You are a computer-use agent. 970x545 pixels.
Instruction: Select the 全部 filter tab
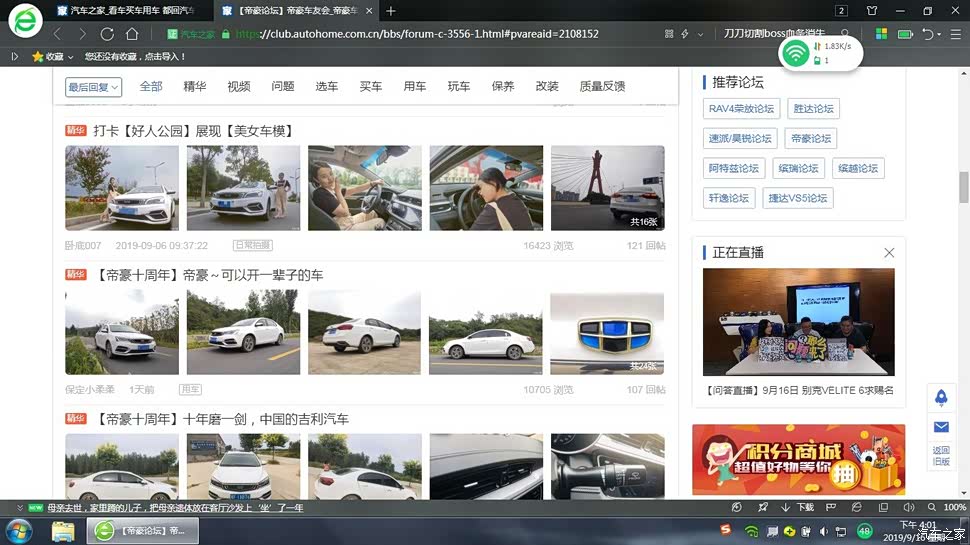click(151, 87)
